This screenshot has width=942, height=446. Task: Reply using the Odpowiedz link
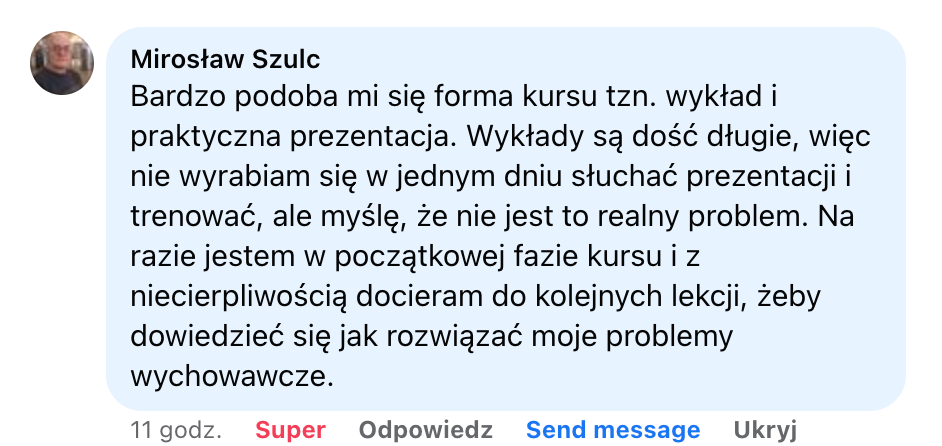(x=425, y=430)
